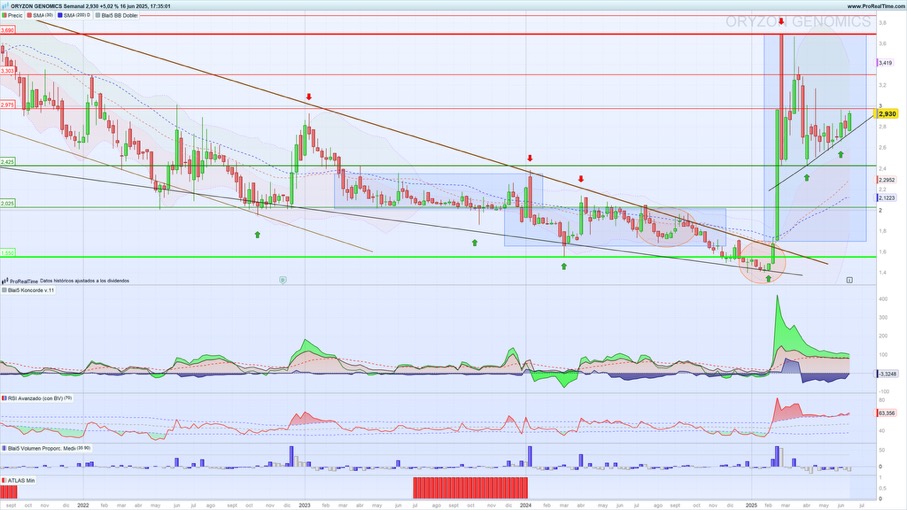
Task: Click the -100 tick on Koncorde axis
Action: click(883, 391)
